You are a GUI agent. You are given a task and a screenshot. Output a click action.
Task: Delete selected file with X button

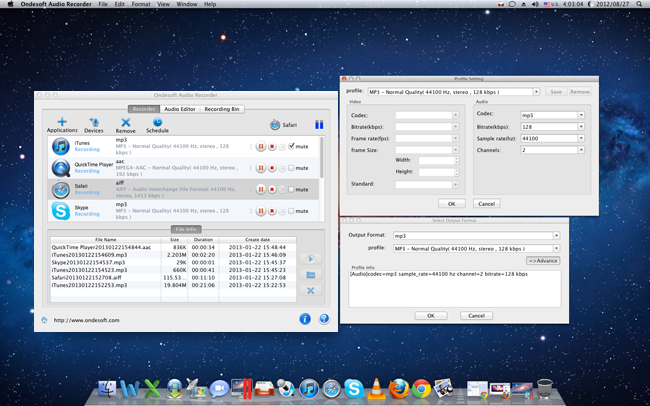(311, 291)
